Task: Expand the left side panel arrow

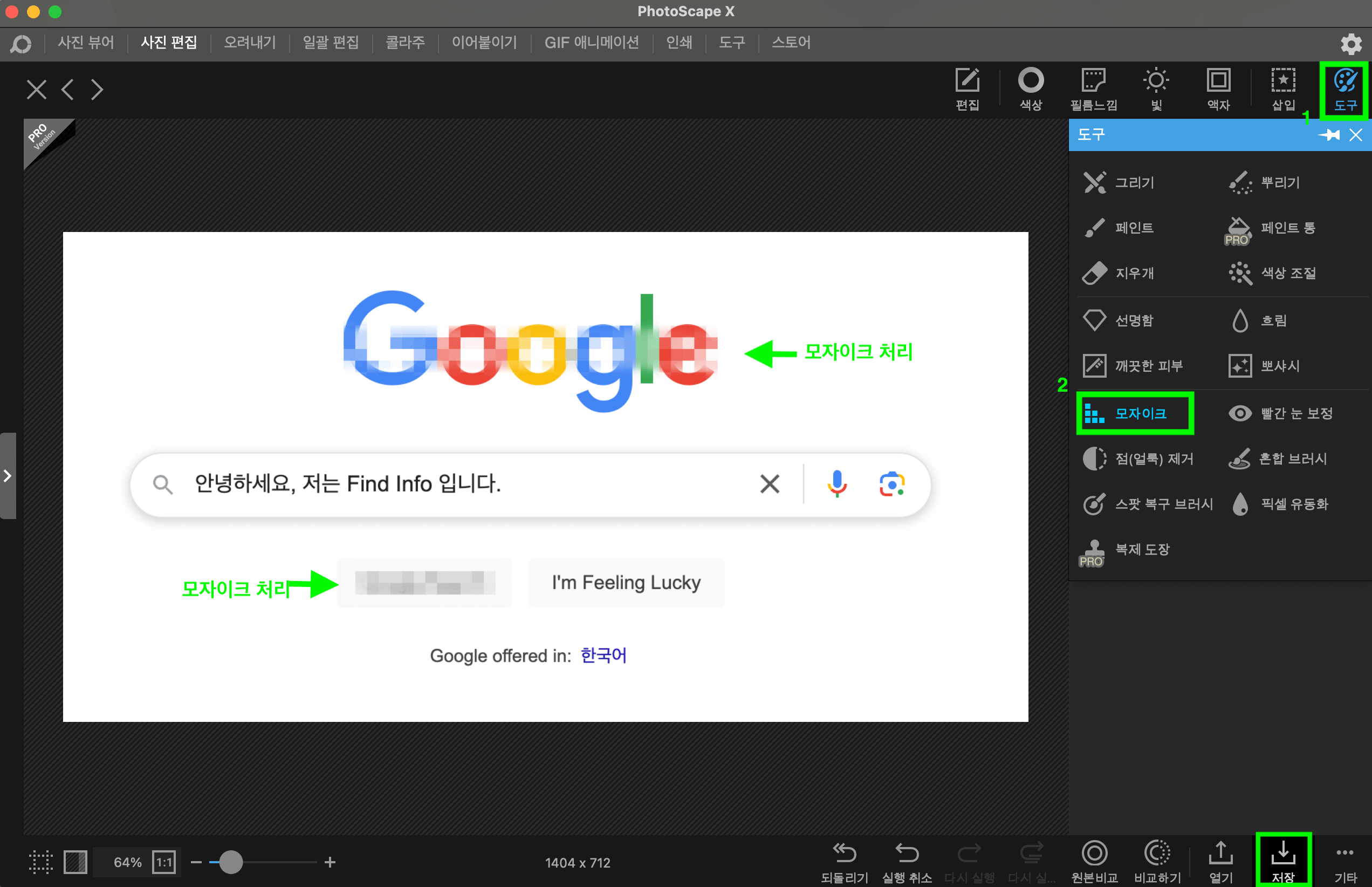Action: (x=8, y=475)
